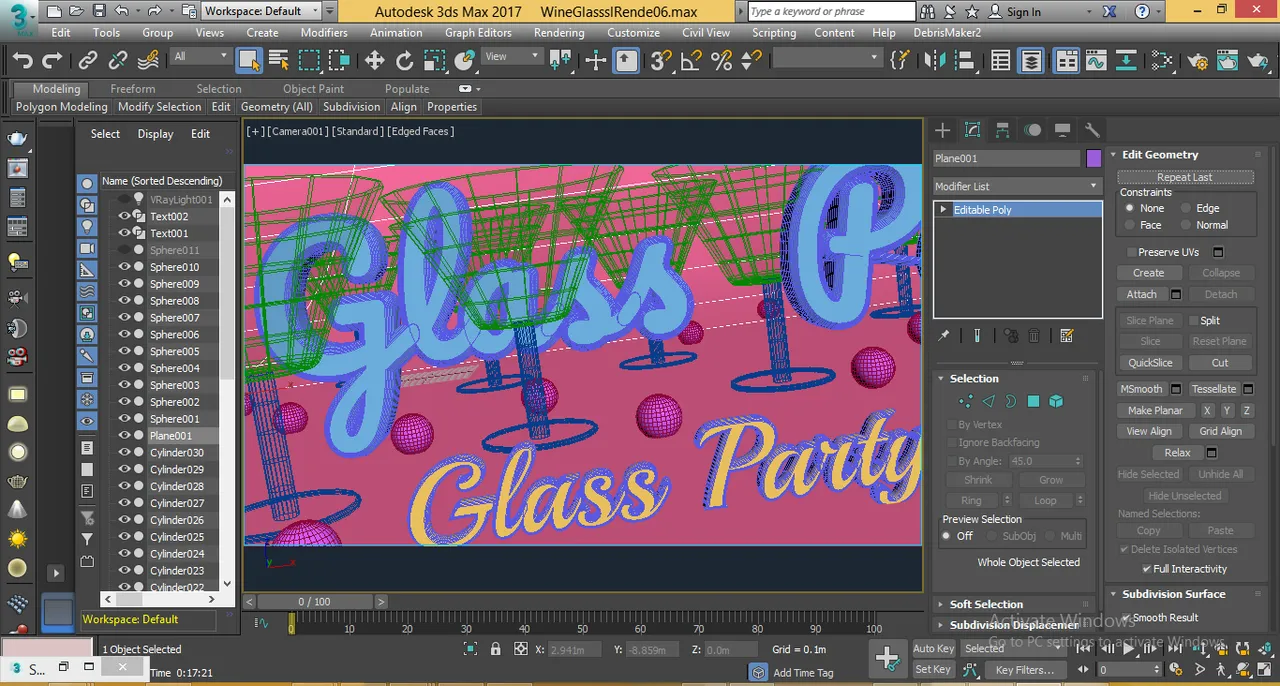The height and width of the screenshot is (686, 1280).
Task: Expand the Editable Poly modifier entry
Action: click(x=942, y=210)
